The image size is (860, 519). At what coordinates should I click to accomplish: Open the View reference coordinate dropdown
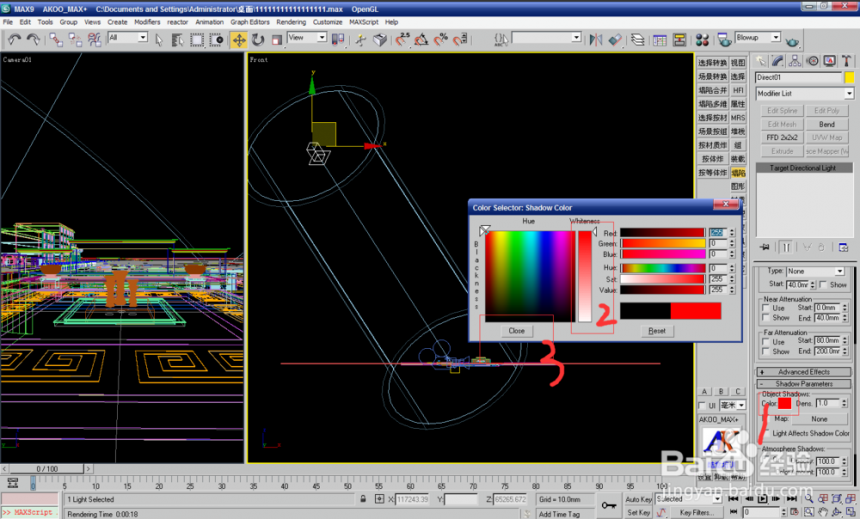point(307,37)
